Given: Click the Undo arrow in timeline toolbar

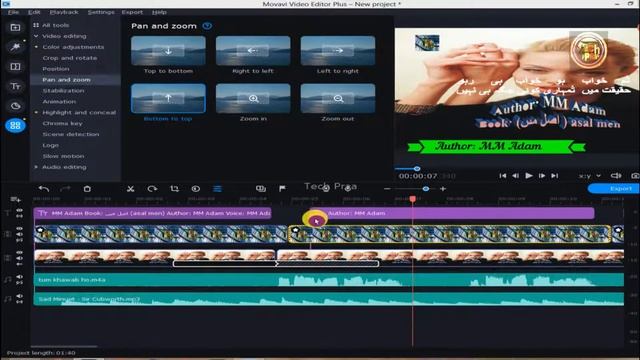Looking at the screenshot, I should pos(44,189).
